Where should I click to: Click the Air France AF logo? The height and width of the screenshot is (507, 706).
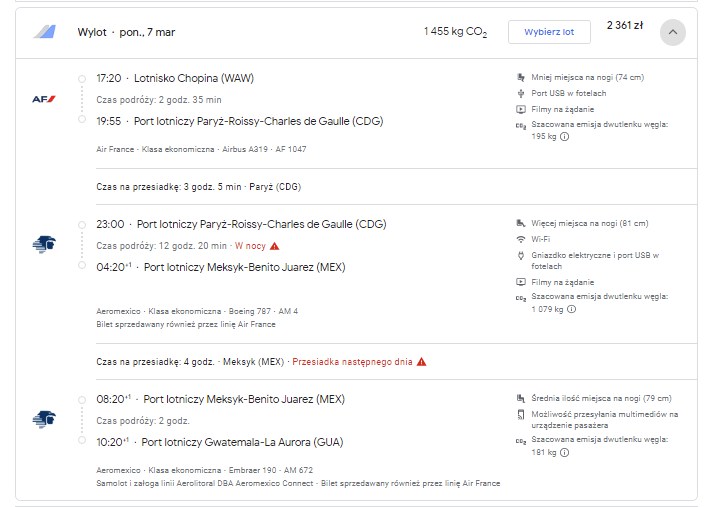pos(44,99)
